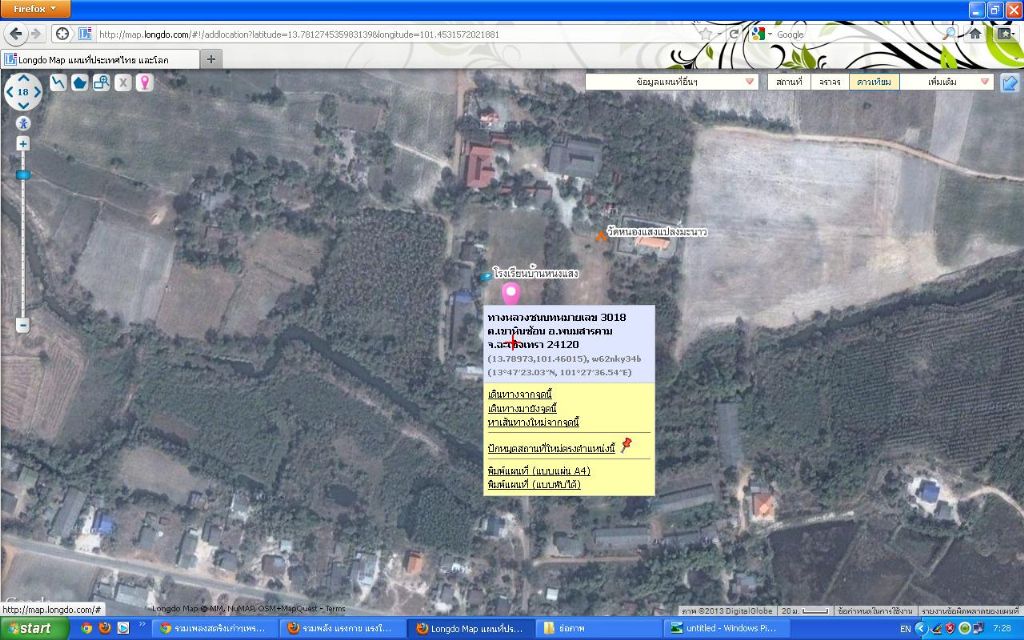Switch to สถานที่ places map mode
This screenshot has width=1024, height=640.
coord(789,82)
